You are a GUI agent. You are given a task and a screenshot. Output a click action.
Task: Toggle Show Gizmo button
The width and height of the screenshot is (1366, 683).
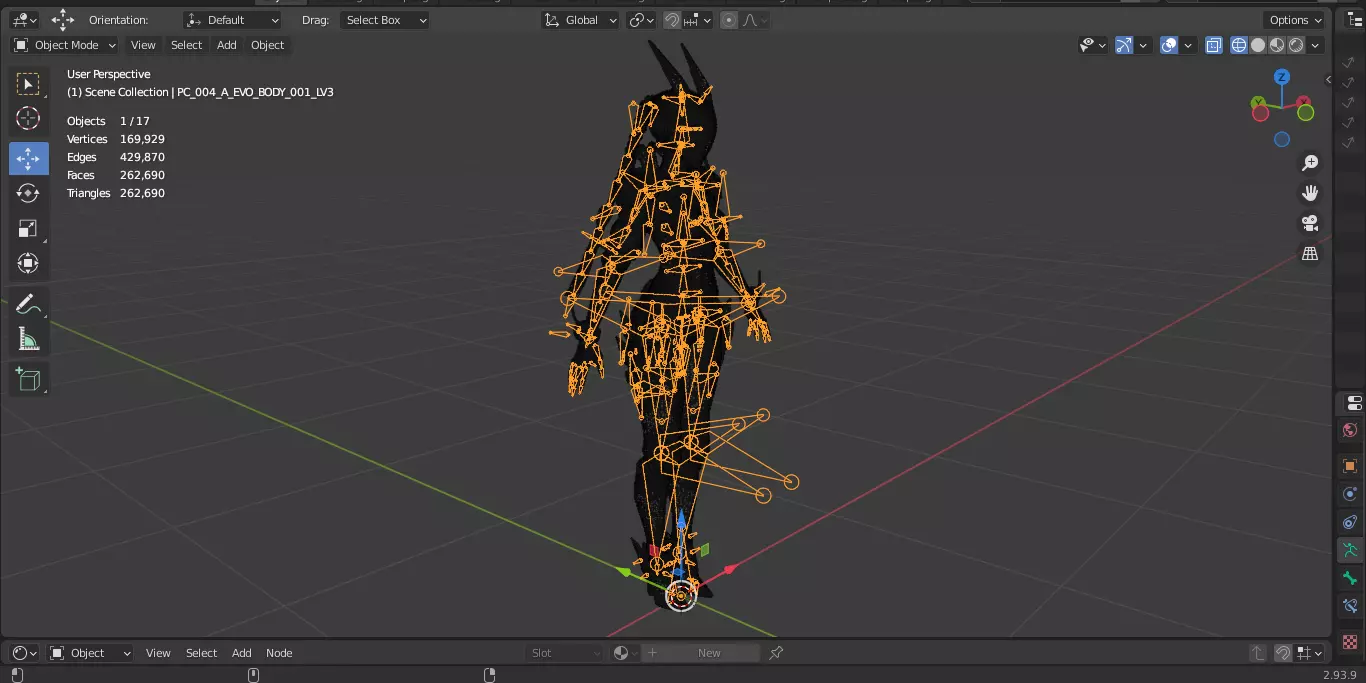[1124, 45]
